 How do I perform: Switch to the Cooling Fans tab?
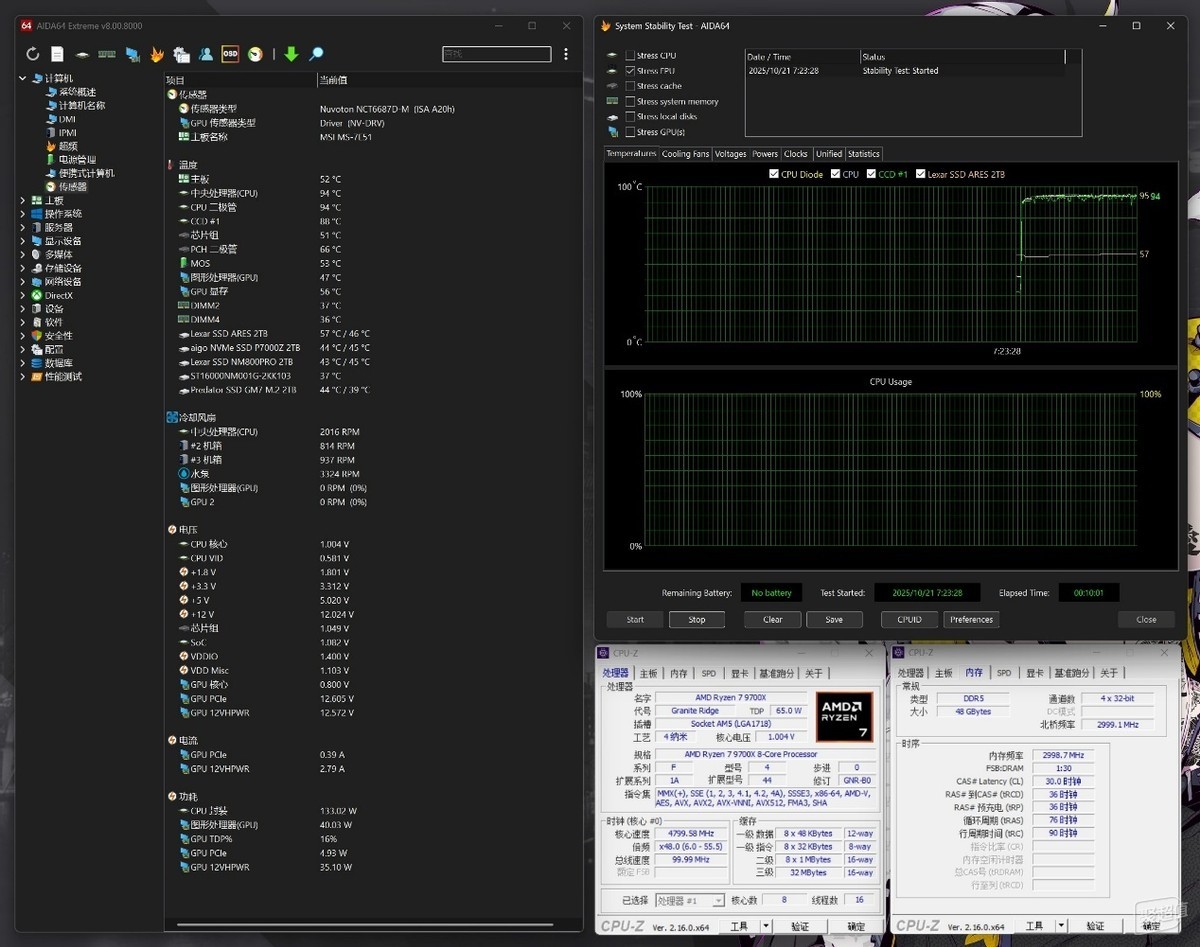686,154
